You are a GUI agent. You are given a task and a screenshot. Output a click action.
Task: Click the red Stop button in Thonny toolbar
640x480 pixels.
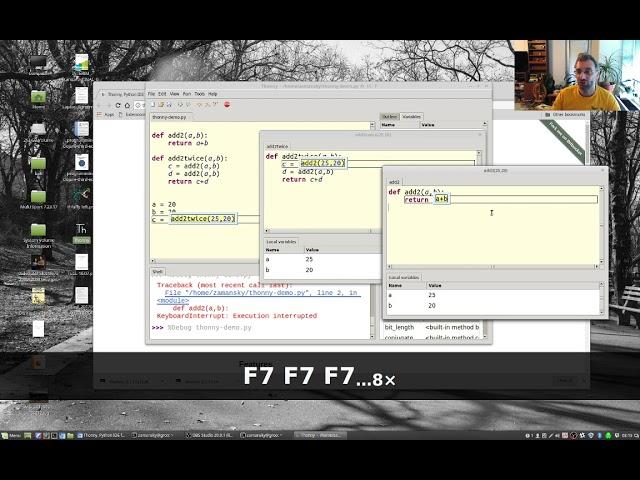coord(227,104)
